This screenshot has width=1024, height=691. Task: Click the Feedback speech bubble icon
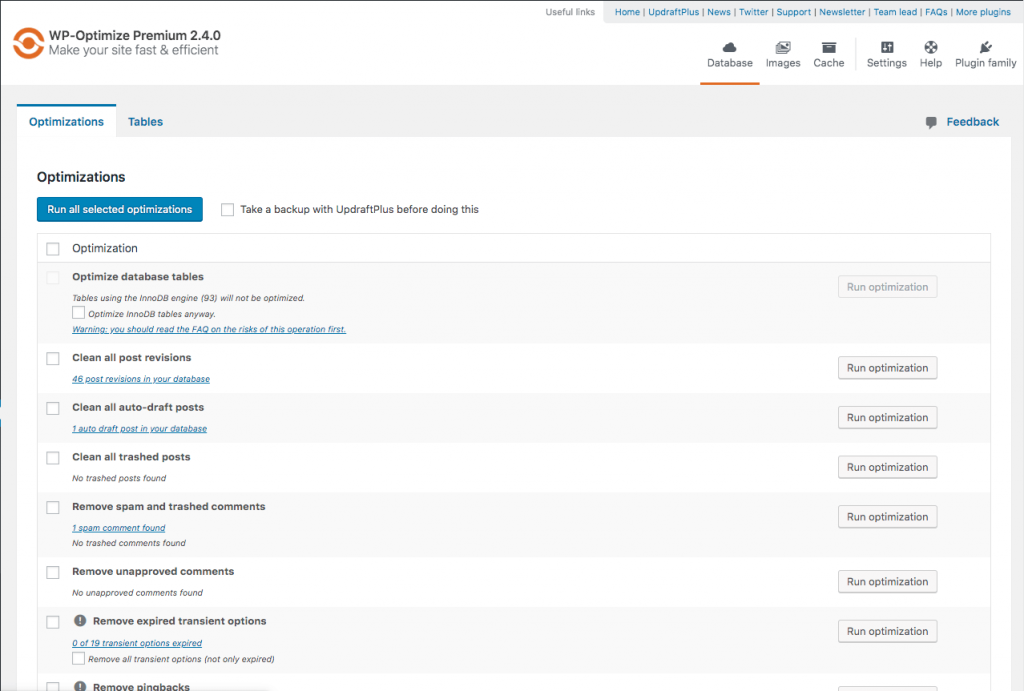click(932, 121)
